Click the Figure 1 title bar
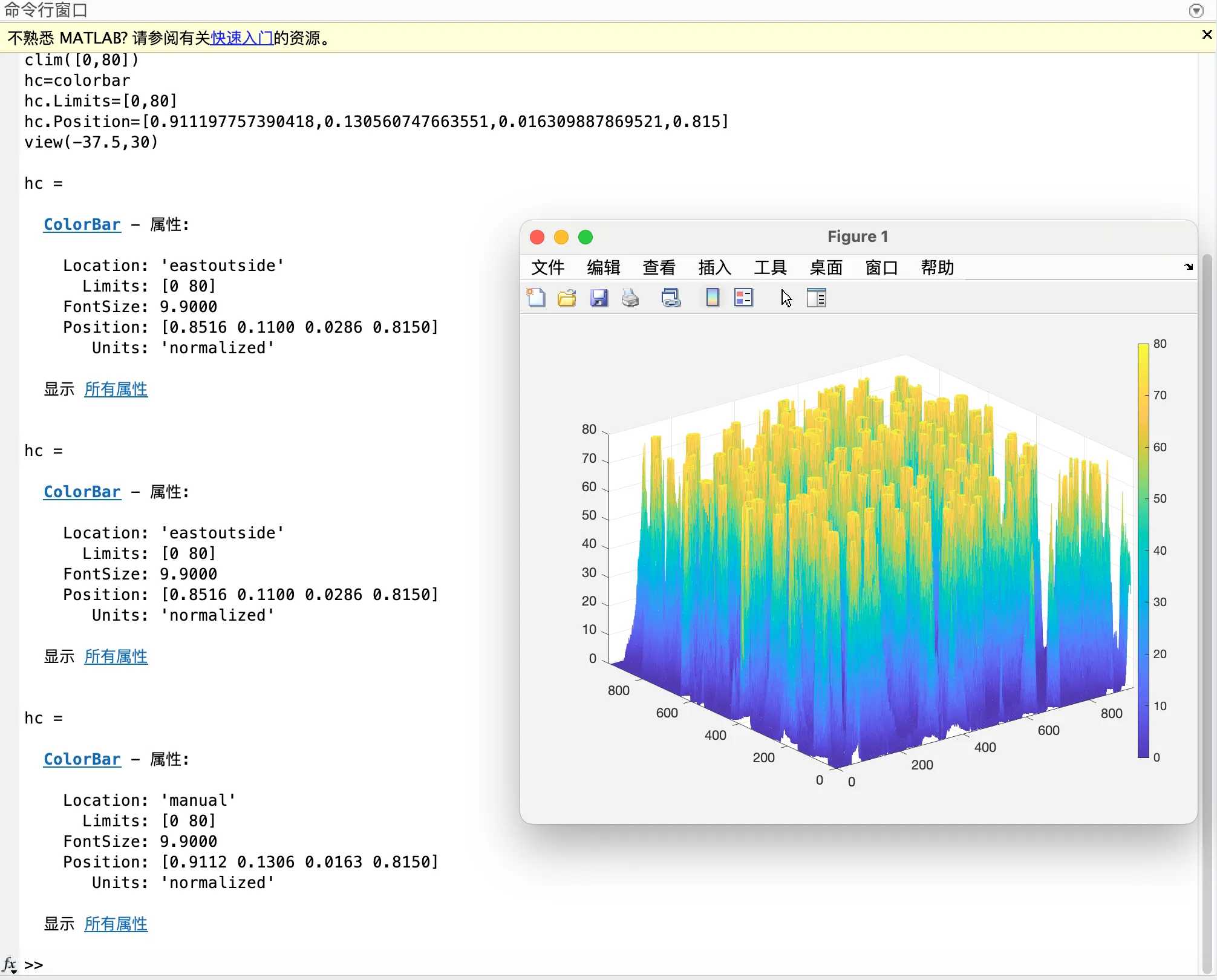This screenshot has height=980, width=1217. pos(858,237)
